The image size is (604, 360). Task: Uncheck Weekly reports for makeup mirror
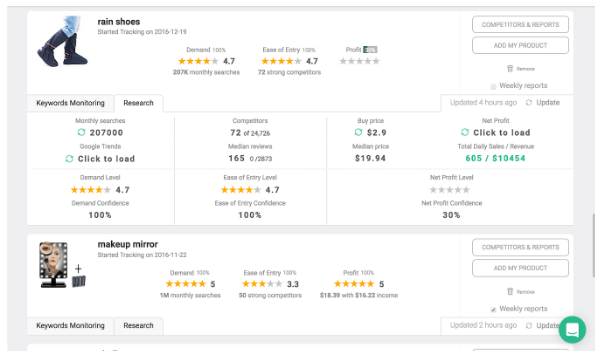(493, 309)
